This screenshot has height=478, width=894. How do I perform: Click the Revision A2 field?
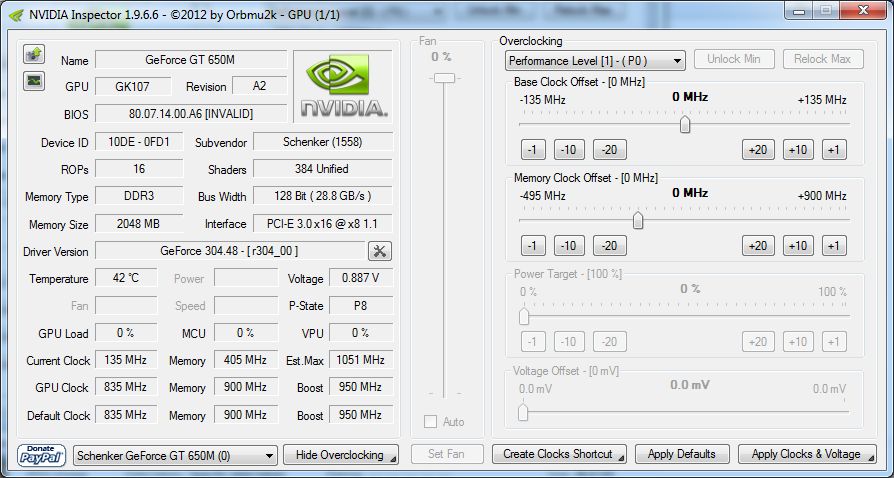point(259,87)
